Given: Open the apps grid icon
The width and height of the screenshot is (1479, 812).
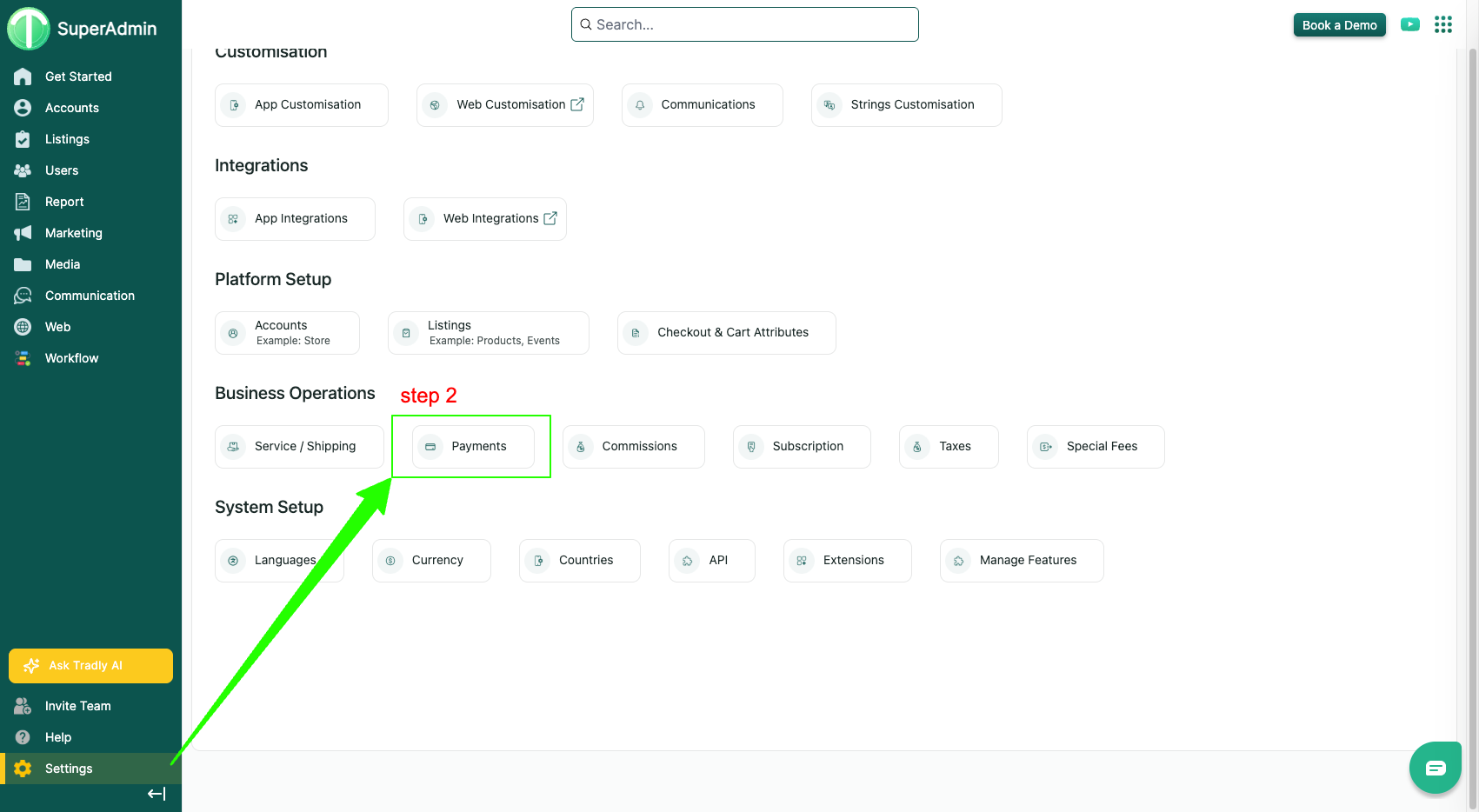Looking at the screenshot, I should point(1443,25).
